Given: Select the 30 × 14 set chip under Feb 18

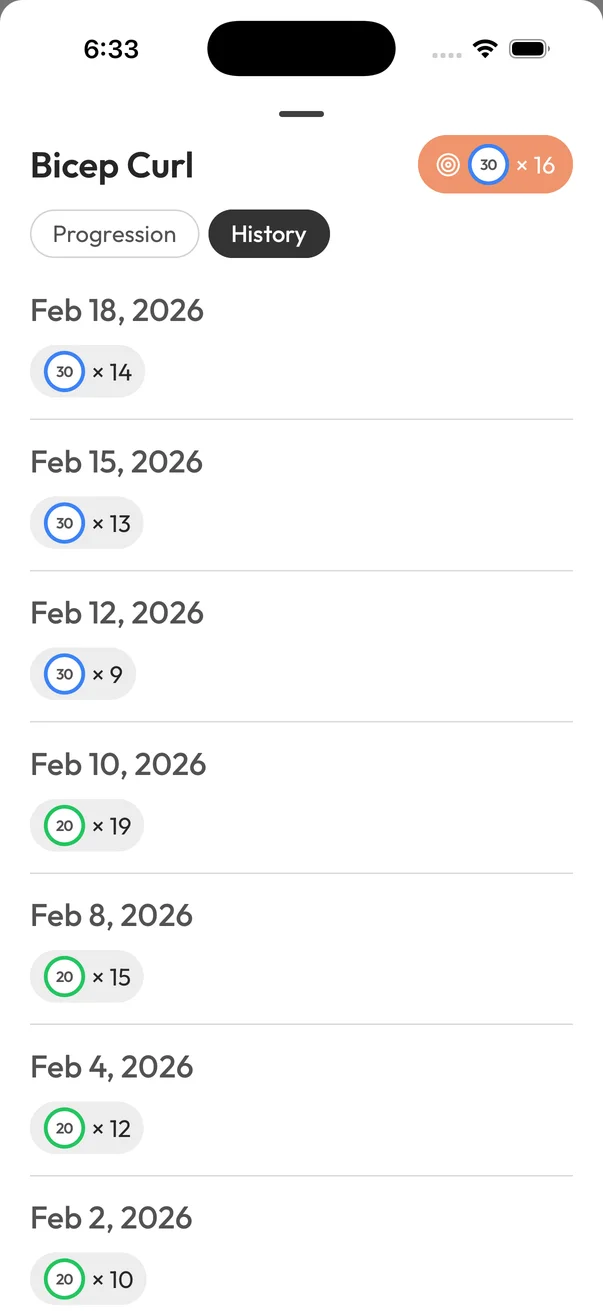Looking at the screenshot, I should [87, 371].
